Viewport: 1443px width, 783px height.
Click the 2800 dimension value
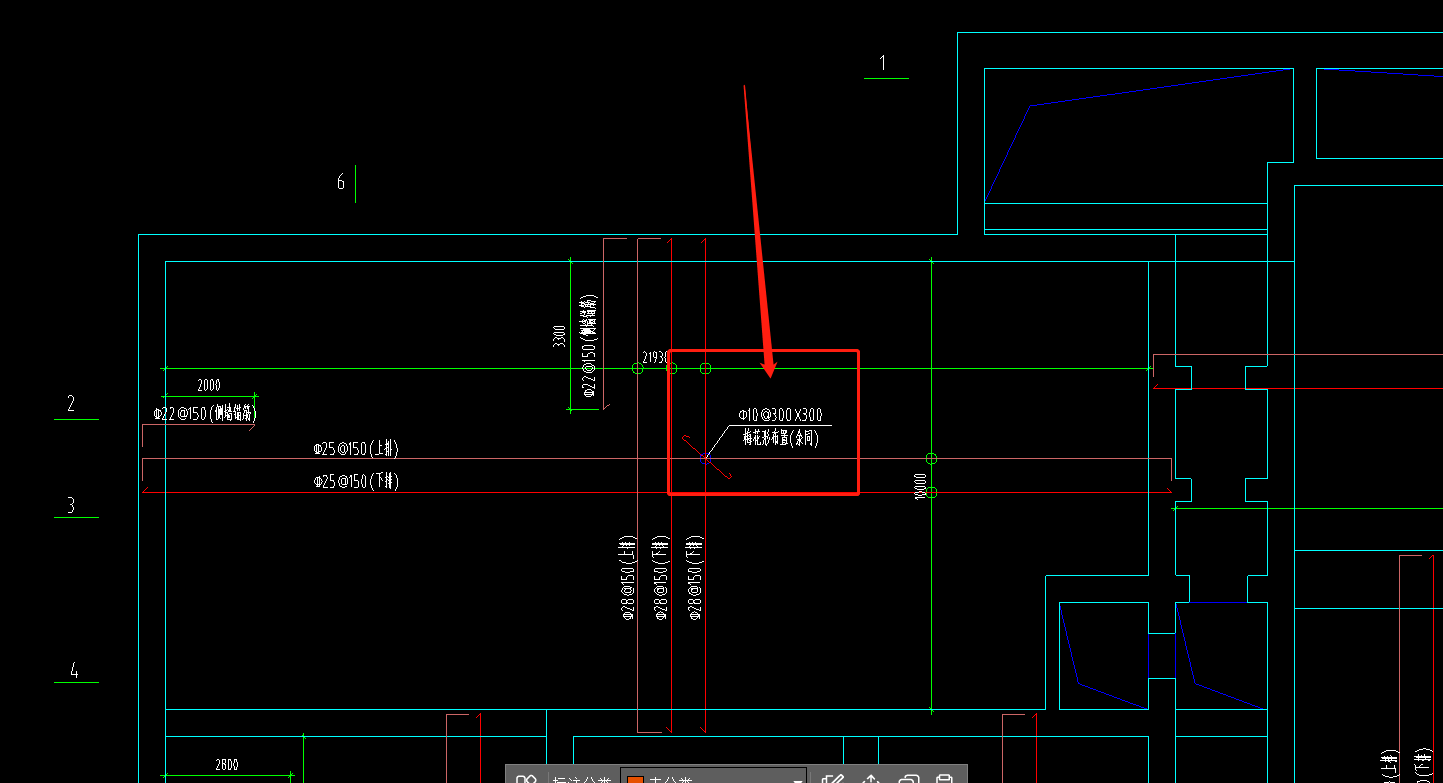[227, 765]
